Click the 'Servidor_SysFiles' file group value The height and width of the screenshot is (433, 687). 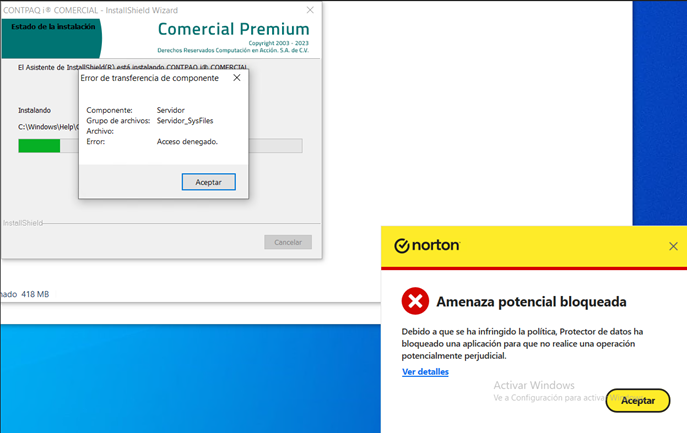click(185, 121)
